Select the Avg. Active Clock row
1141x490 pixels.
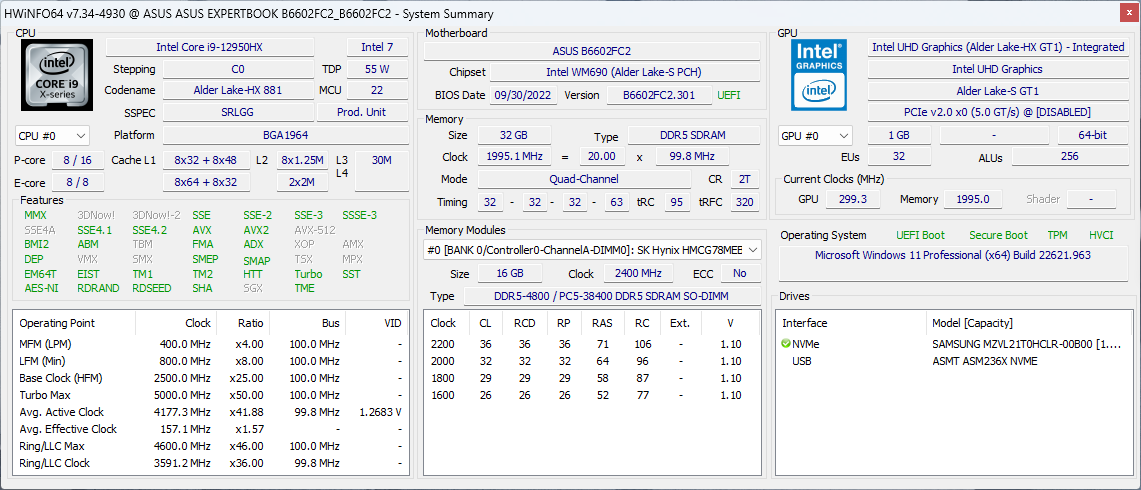[211, 412]
